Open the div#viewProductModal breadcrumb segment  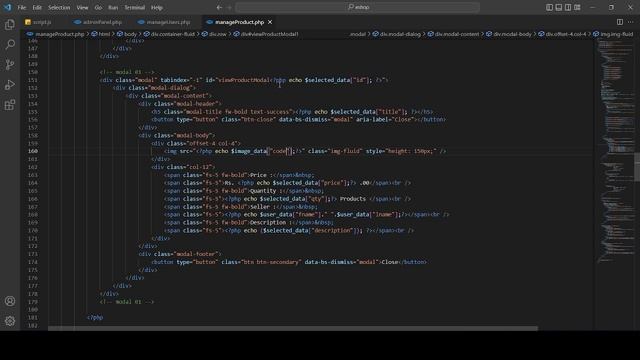(269, 34)
